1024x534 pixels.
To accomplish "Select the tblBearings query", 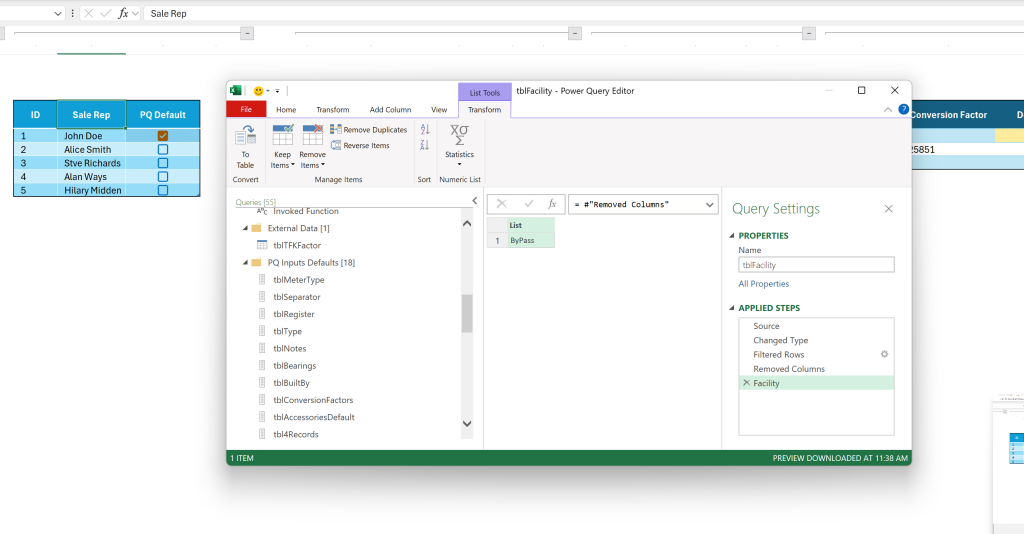I will pyautogui.click(x=295, y=366).
